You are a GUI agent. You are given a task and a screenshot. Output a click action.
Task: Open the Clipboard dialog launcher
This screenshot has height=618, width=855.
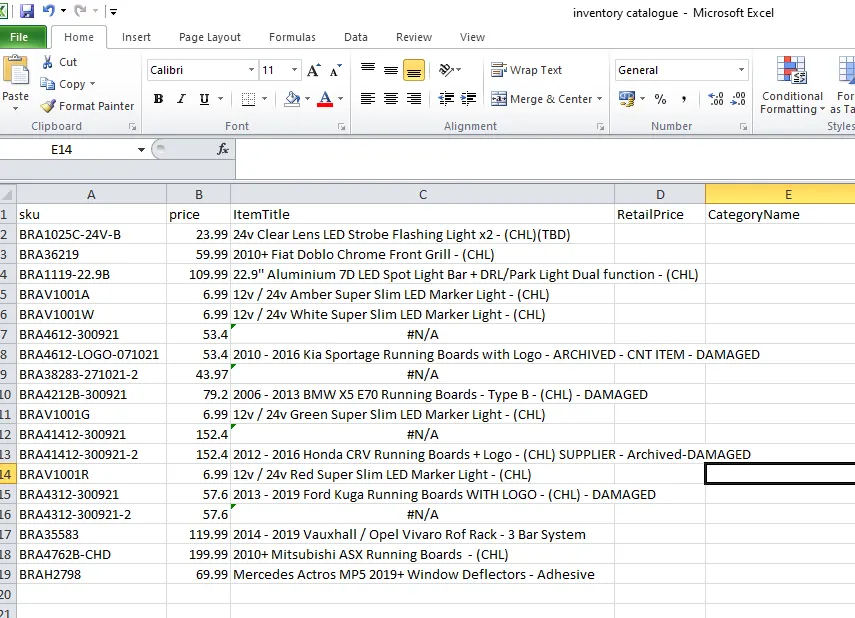tap(133, 127)
